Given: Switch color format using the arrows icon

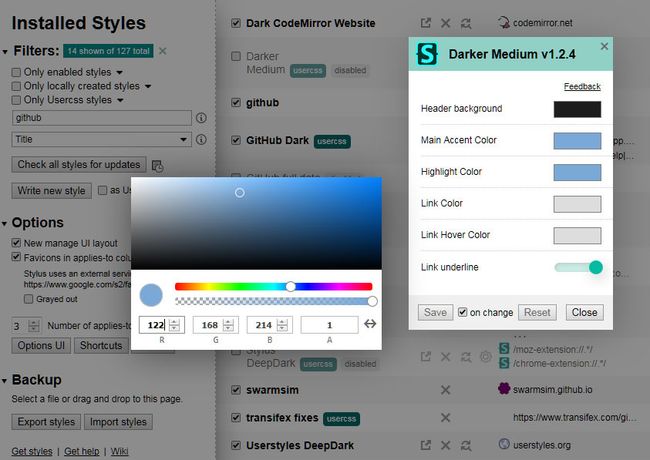Looking at the screenshot, I should click(370, 324).
